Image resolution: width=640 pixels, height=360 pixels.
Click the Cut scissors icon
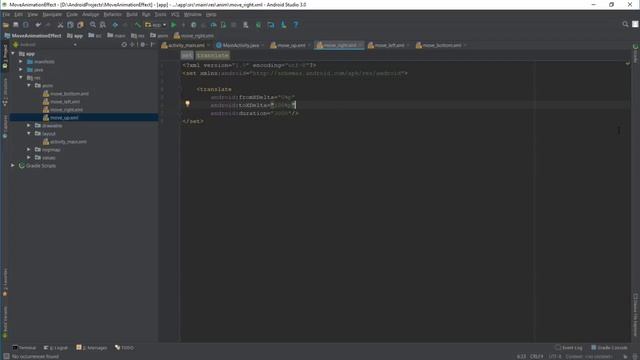[x=60, y=25]
